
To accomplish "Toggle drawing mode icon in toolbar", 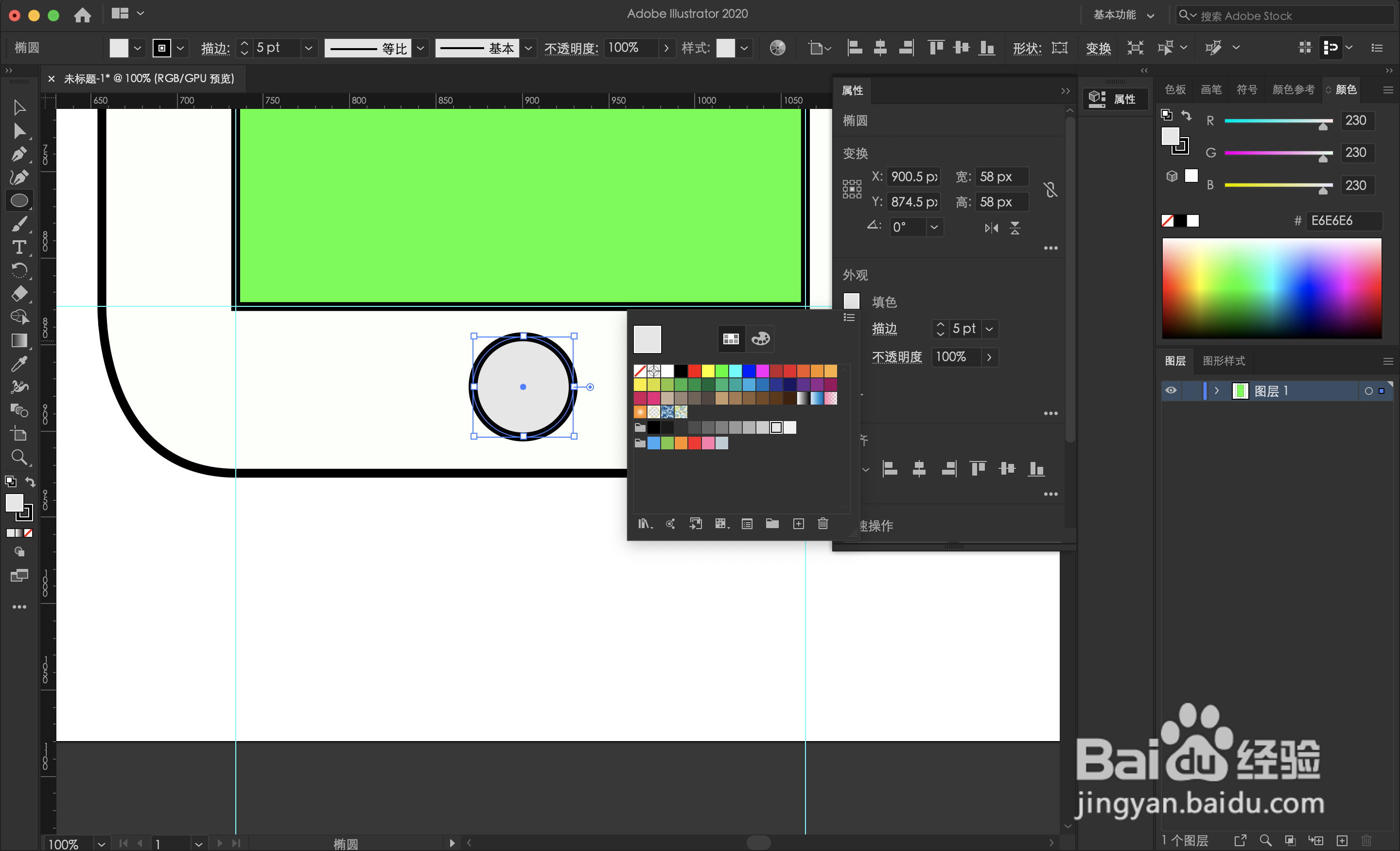I will coord(19,551).
